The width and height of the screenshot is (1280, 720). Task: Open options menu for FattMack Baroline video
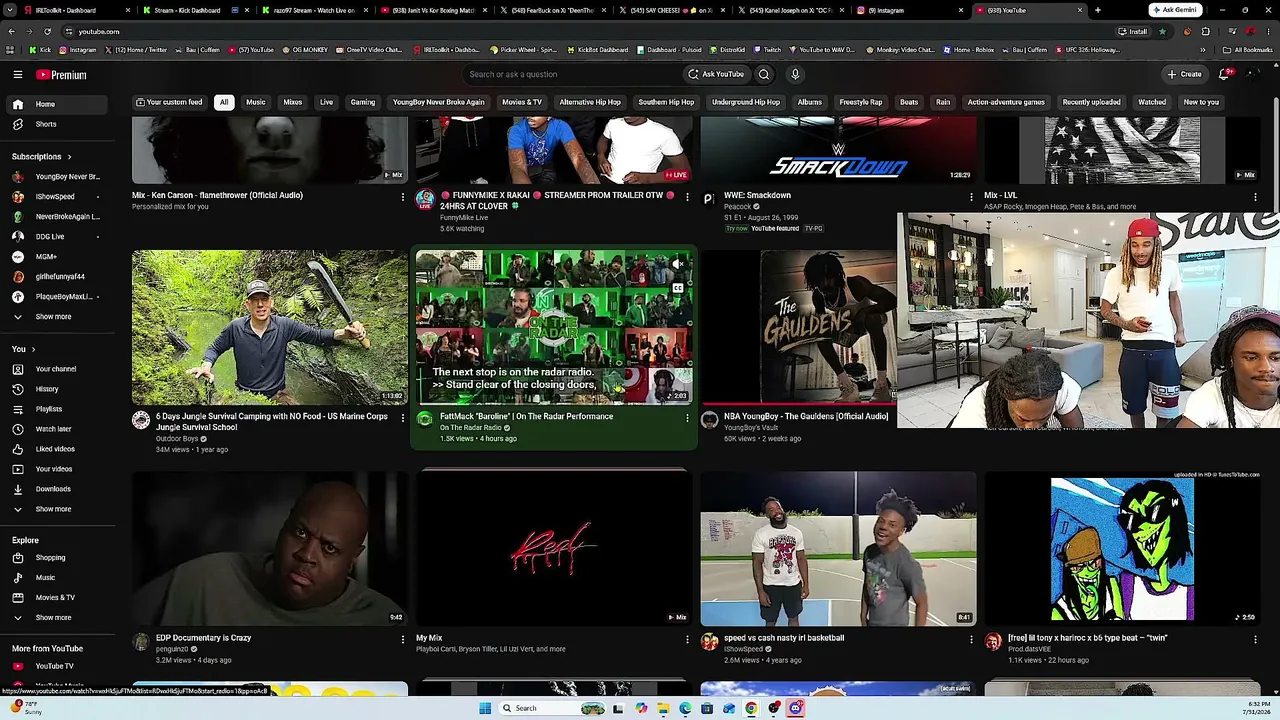tap(687, 418)
